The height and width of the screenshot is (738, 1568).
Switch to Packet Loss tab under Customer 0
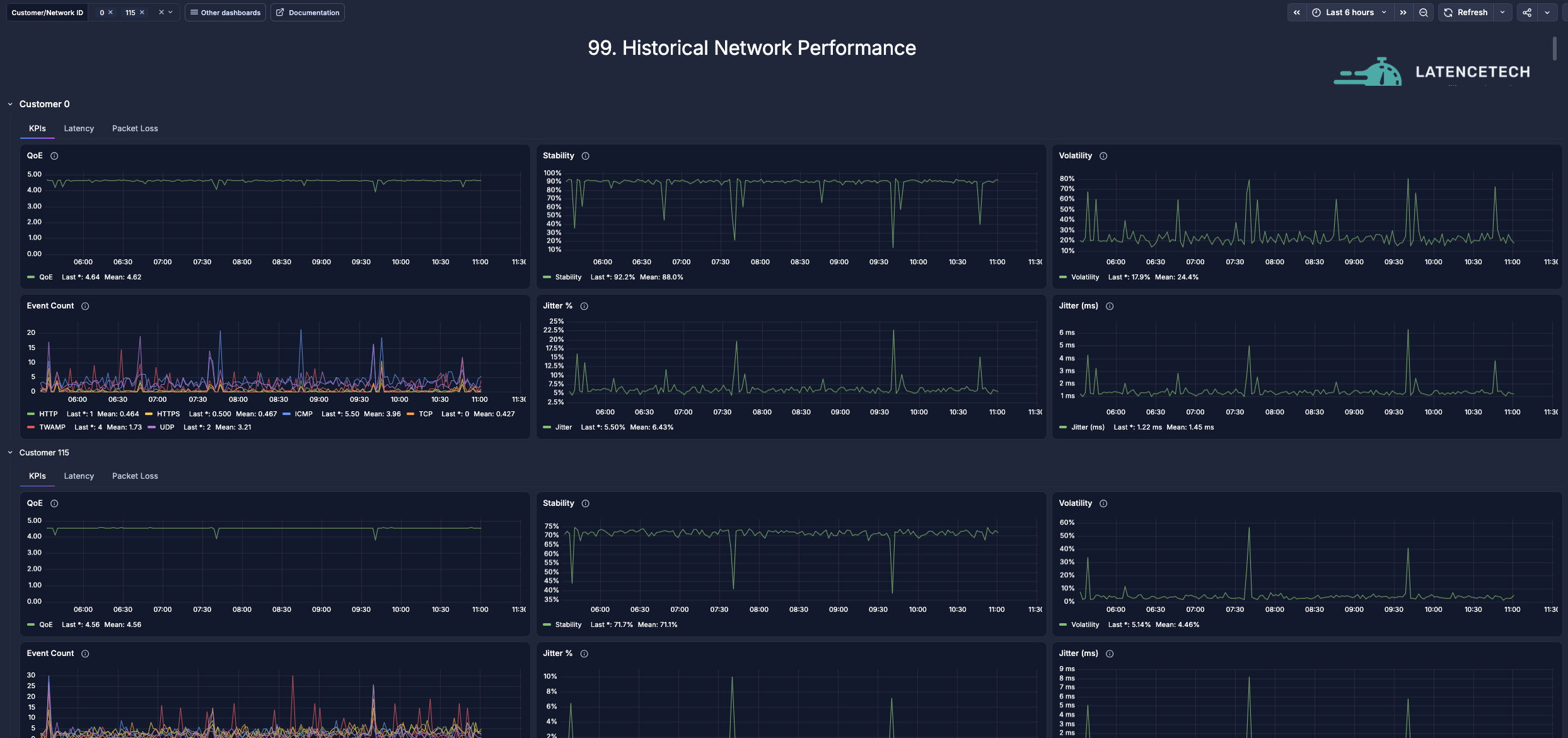tap(135, 129)
